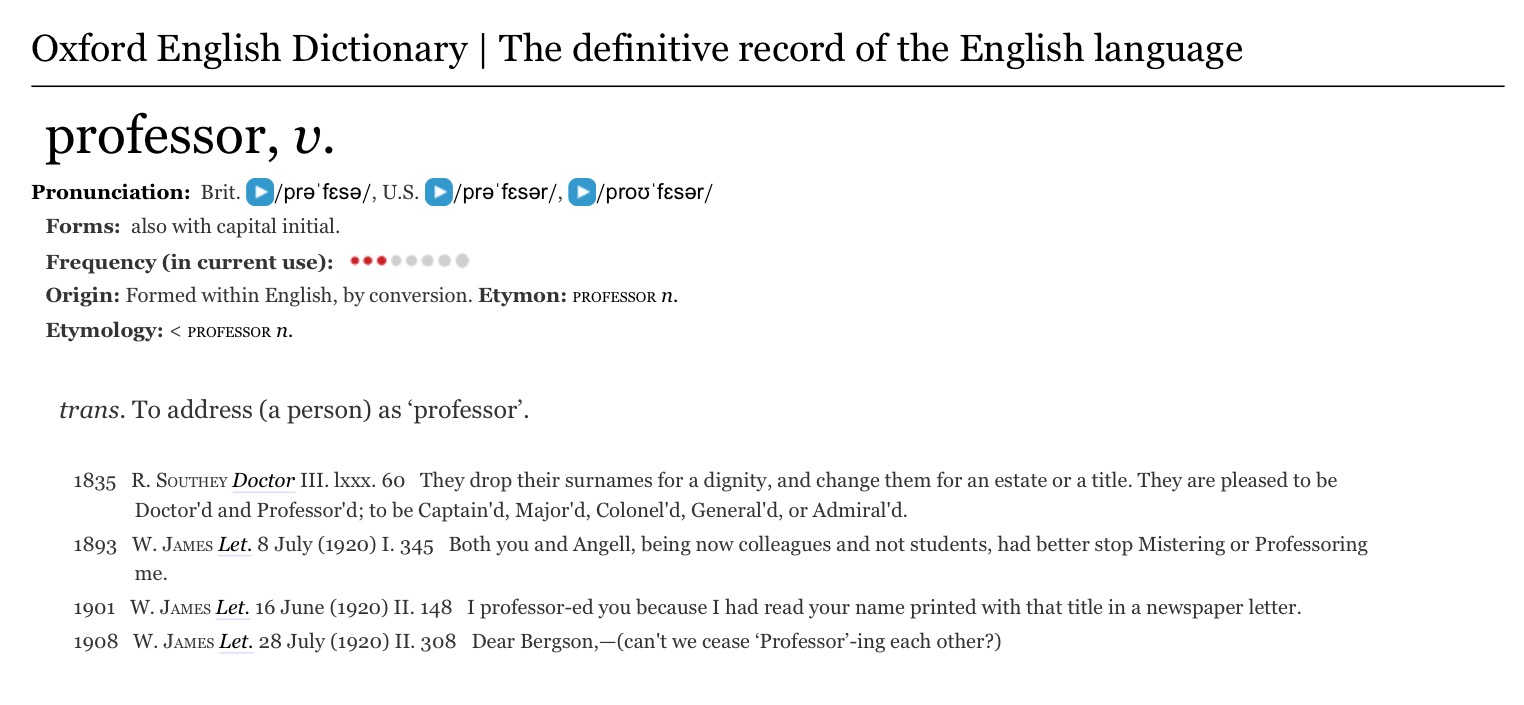This screenshot has width=1524, height=705.
Task: Click the 'Pronunciation:' label
Action: (x=111, y=192)
